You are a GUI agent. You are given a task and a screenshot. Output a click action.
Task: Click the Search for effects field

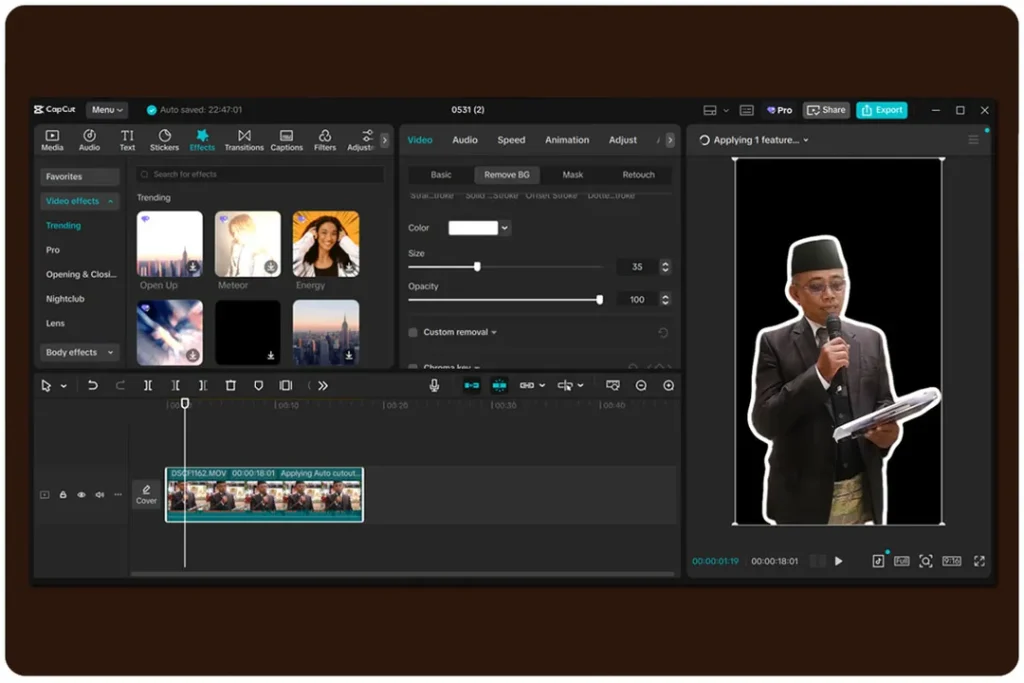[x=259, y=174]
